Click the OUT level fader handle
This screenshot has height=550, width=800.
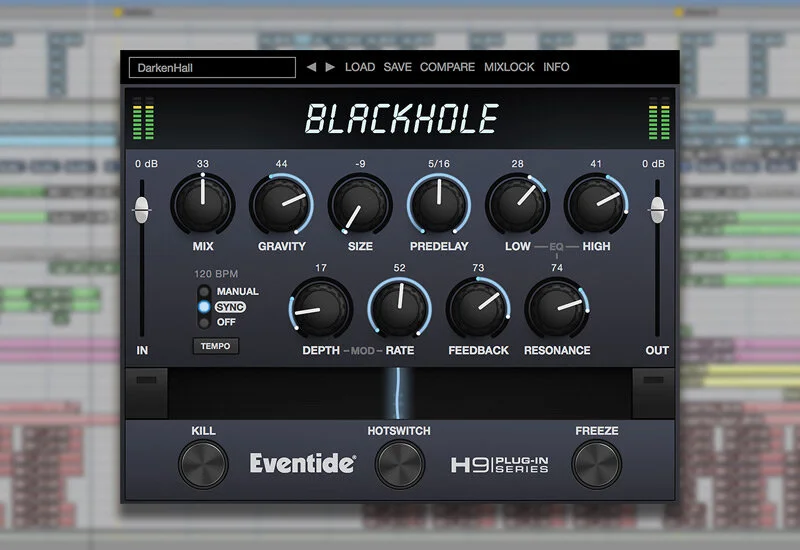click(657, 210)
